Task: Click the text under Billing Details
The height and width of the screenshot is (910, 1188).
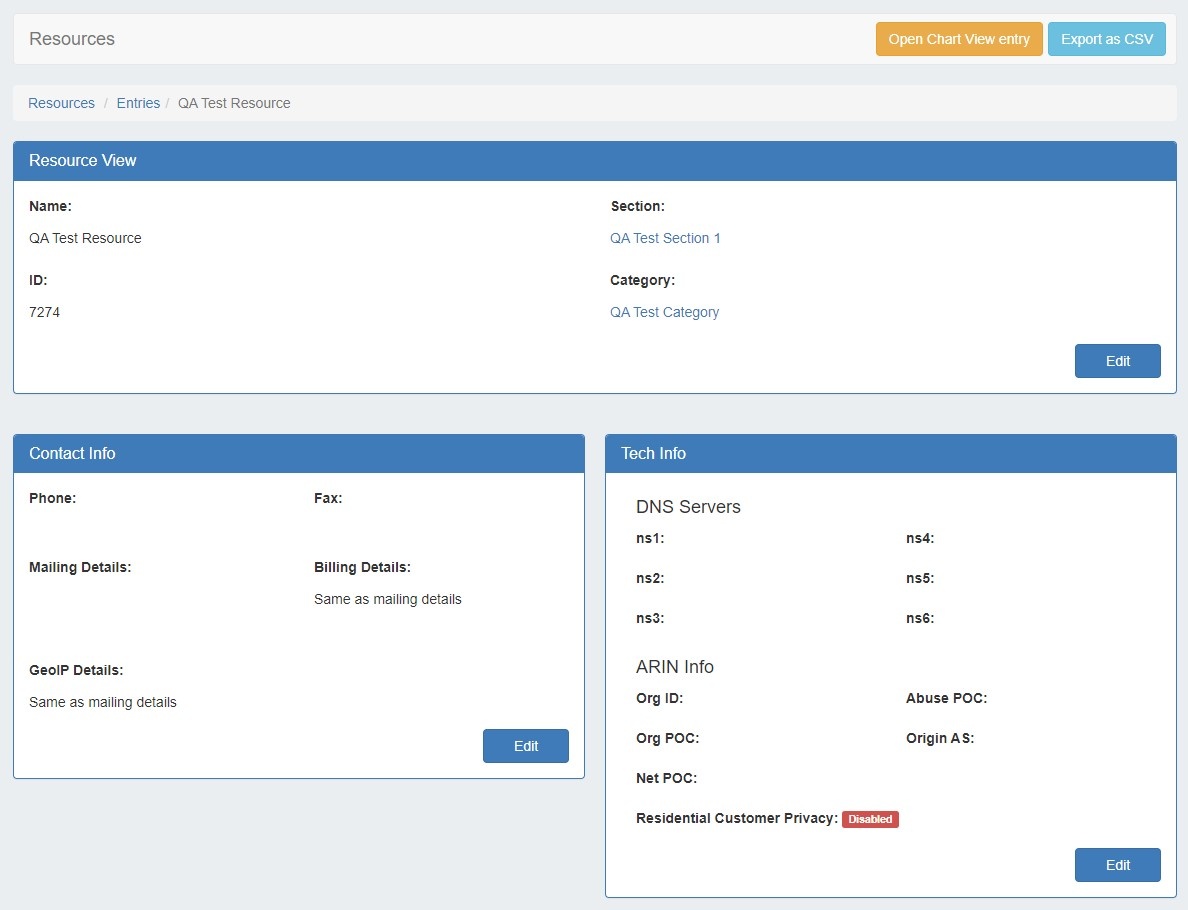Action: tap(387, 599)
